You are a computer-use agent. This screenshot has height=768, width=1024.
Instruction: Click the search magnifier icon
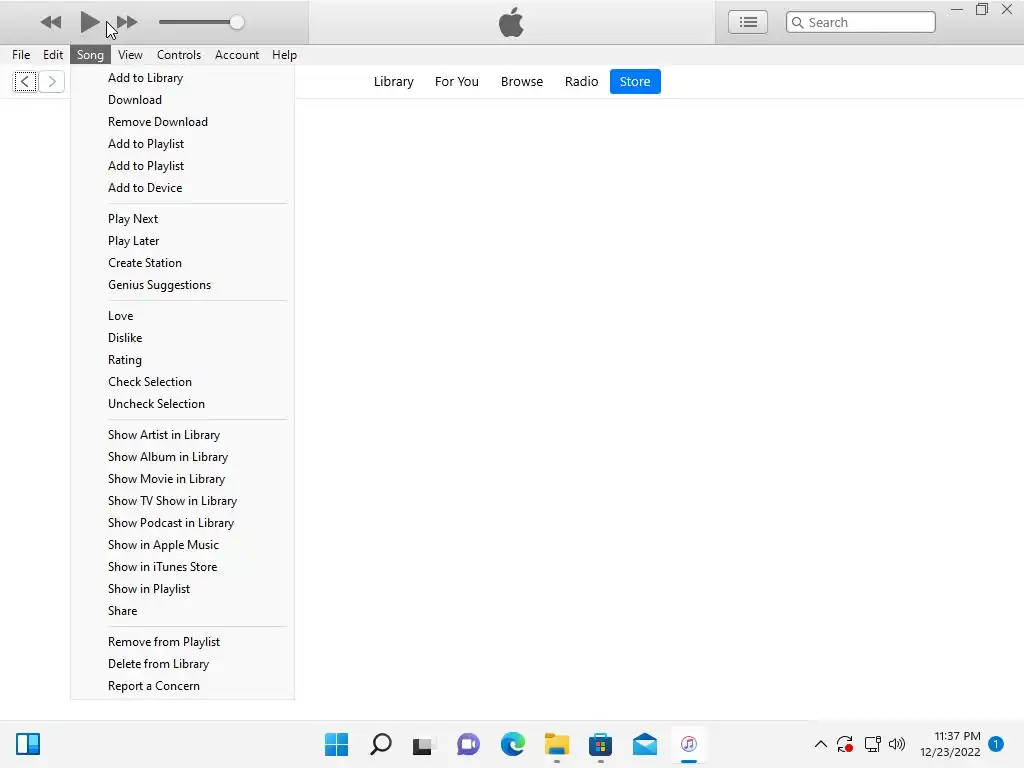tap(797, 22)
